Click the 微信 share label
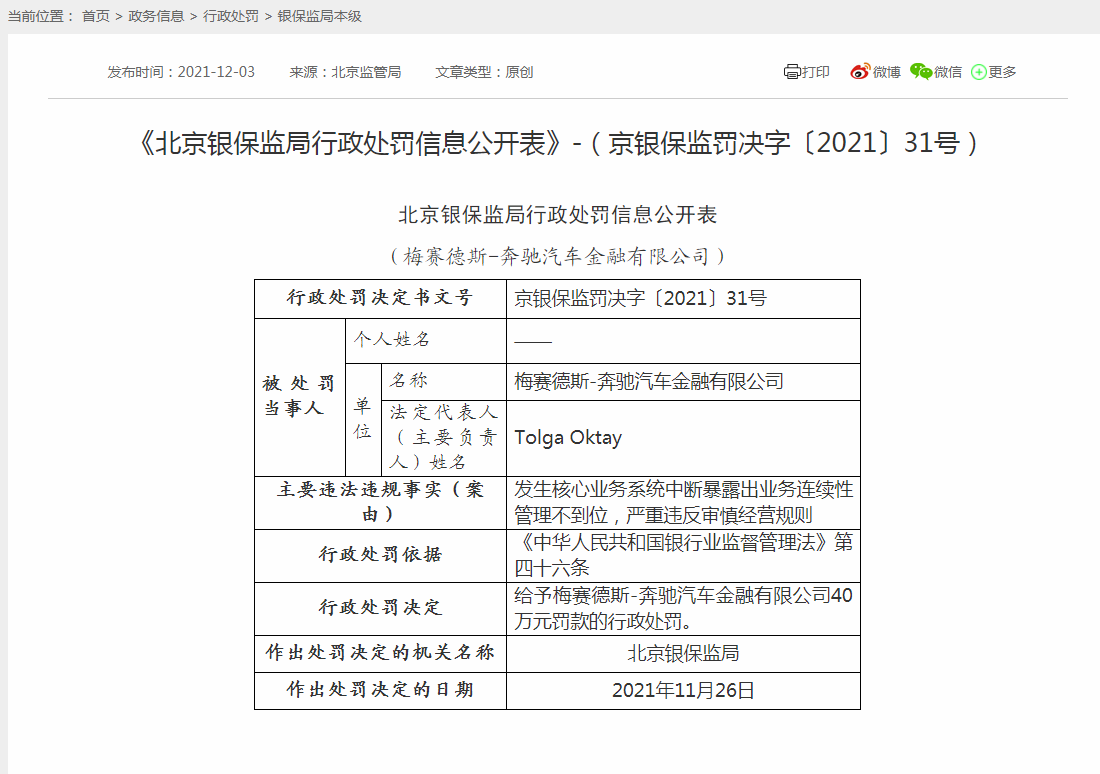1100x774 pixels. (x=948, y=72)
